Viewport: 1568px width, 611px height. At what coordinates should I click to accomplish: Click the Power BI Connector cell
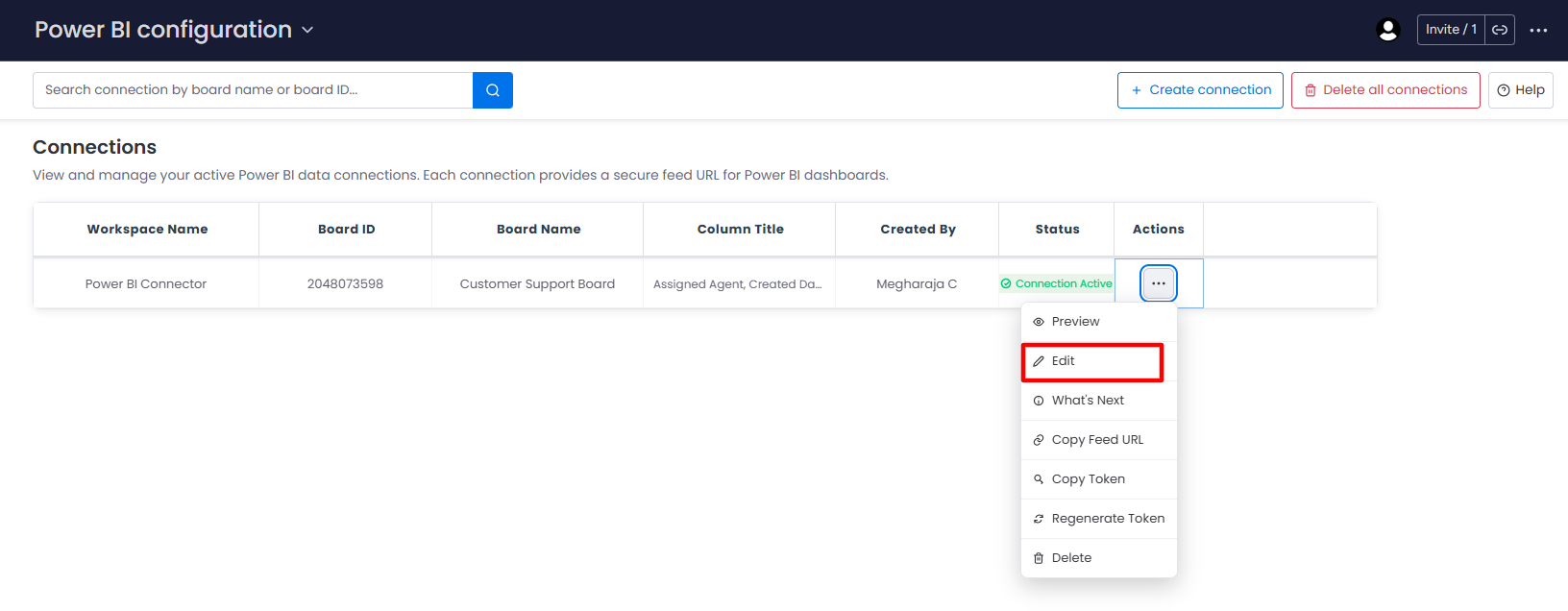click(x=146, y=284)
